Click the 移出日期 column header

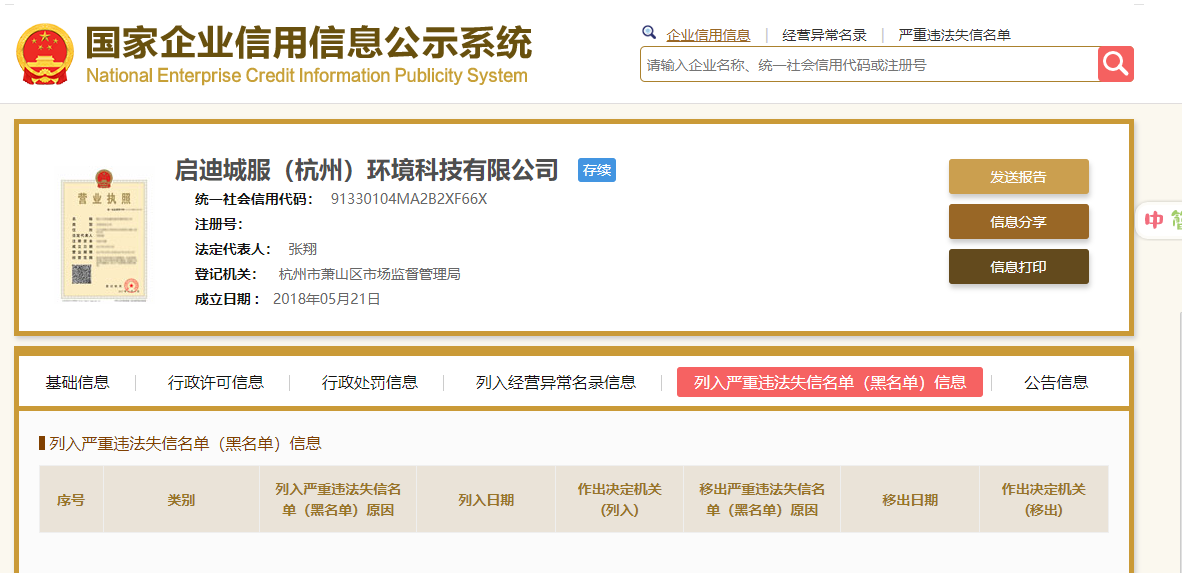[x=910, y=499]
